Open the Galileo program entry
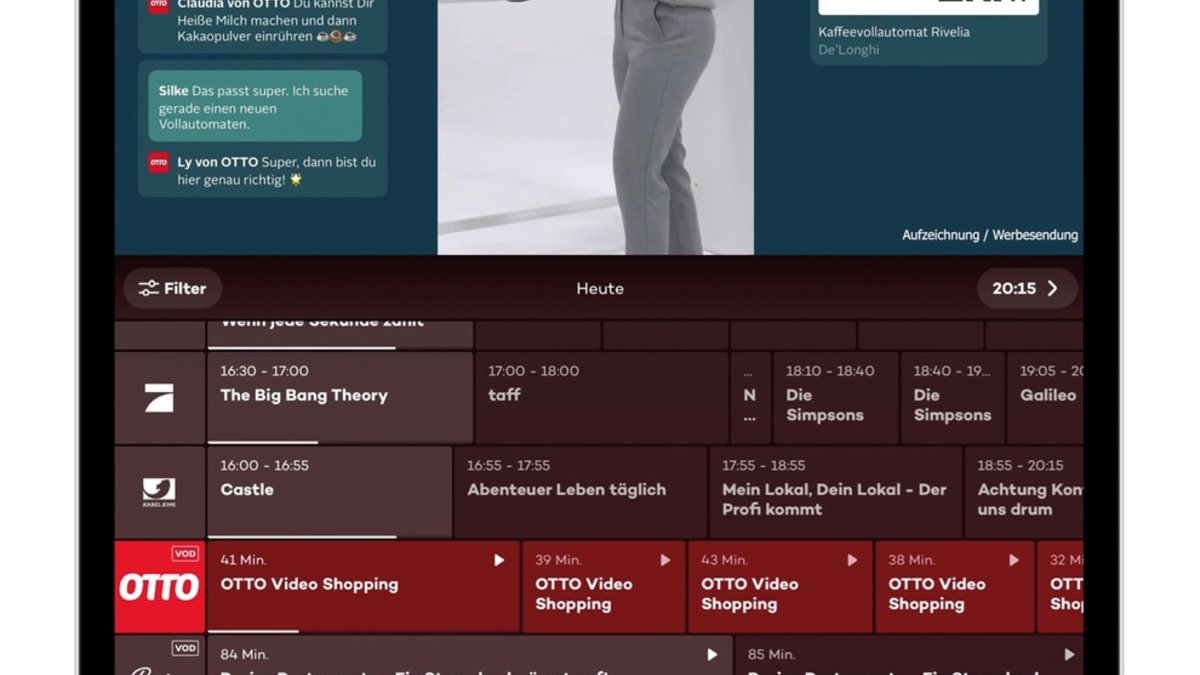This screenshot has height=675, width=1200. [1044, 396]
